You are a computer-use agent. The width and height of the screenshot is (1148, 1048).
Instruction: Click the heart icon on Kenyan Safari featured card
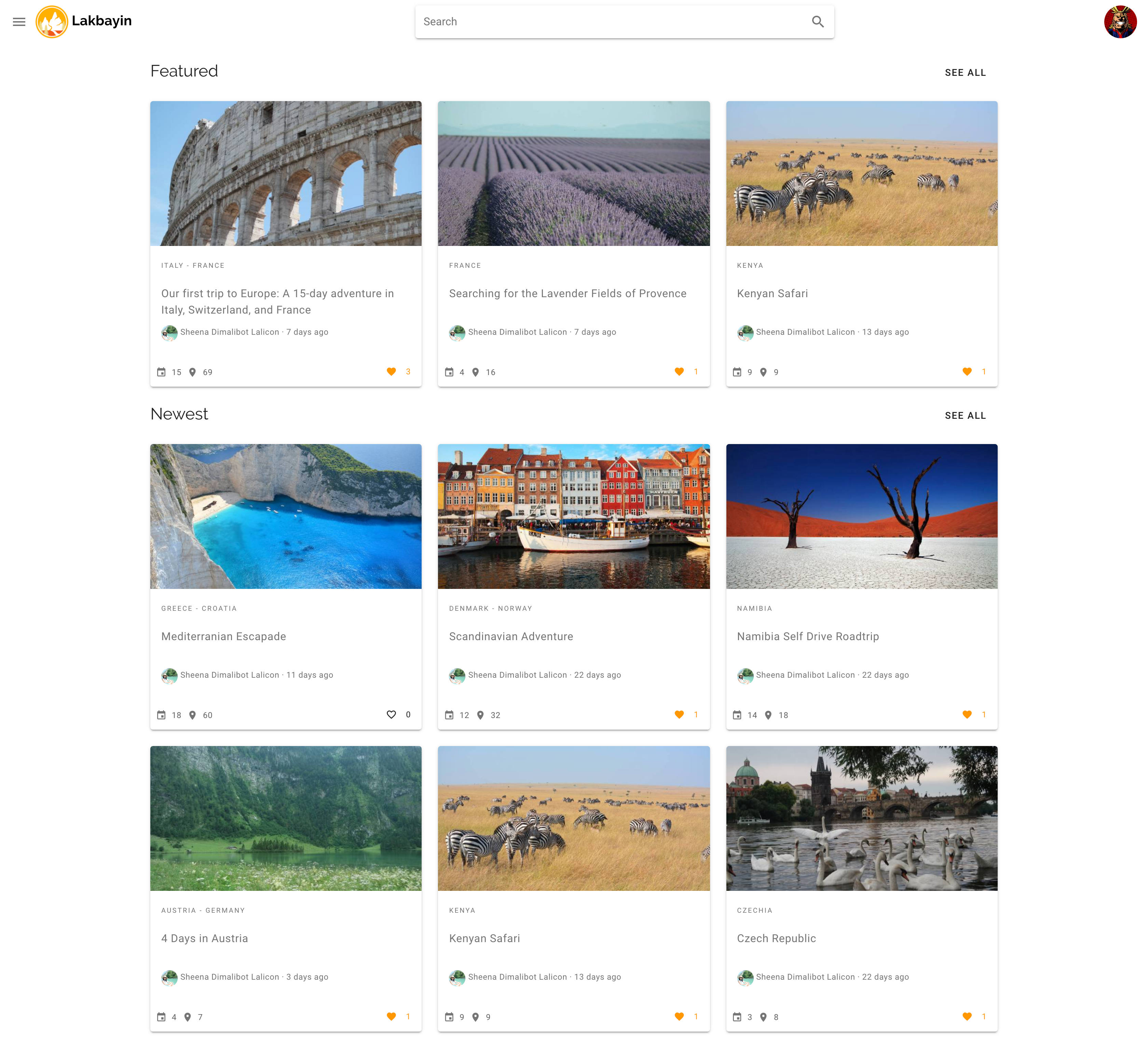coord(968,371)
